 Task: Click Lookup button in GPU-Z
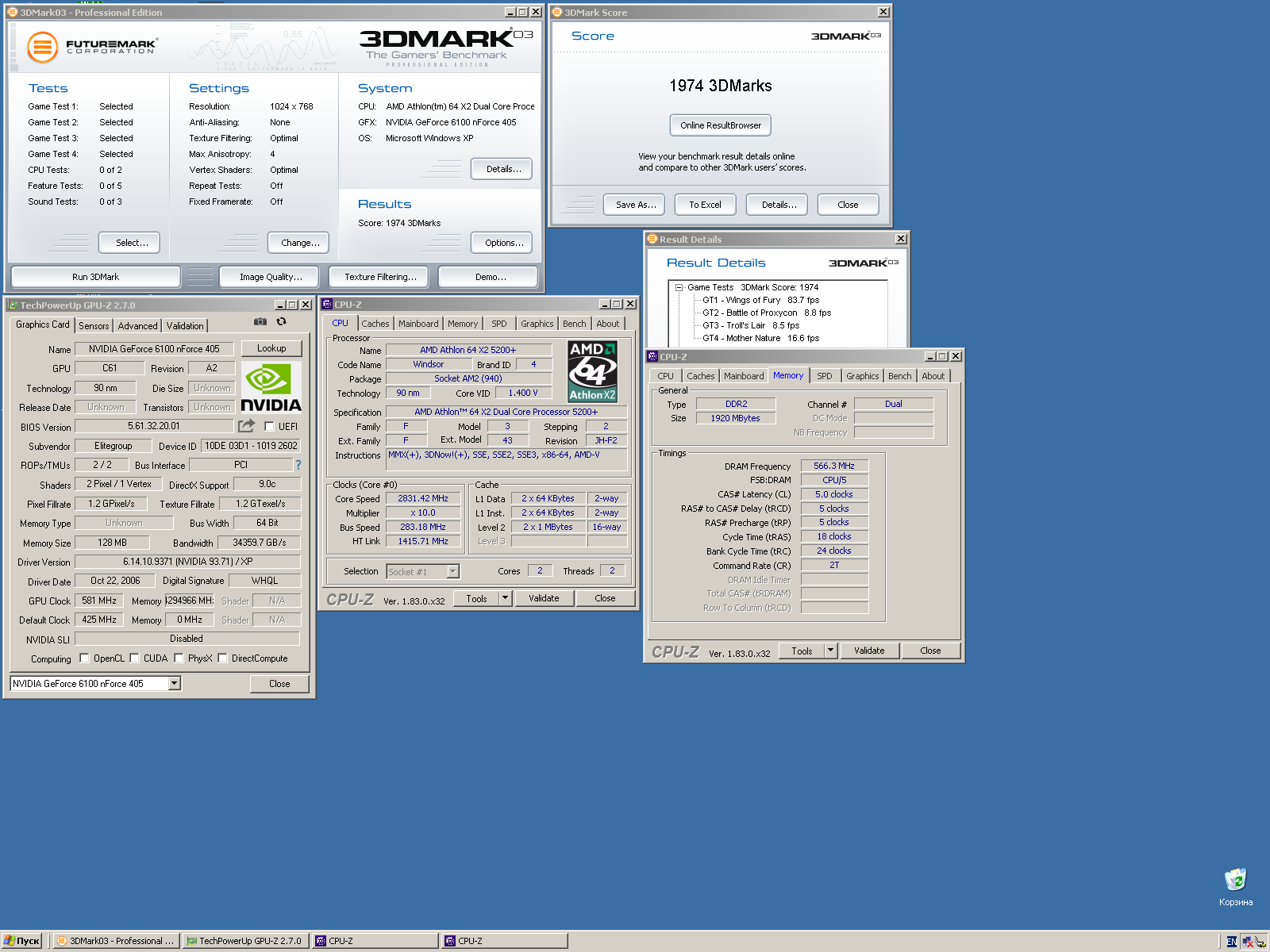[271, 348]
